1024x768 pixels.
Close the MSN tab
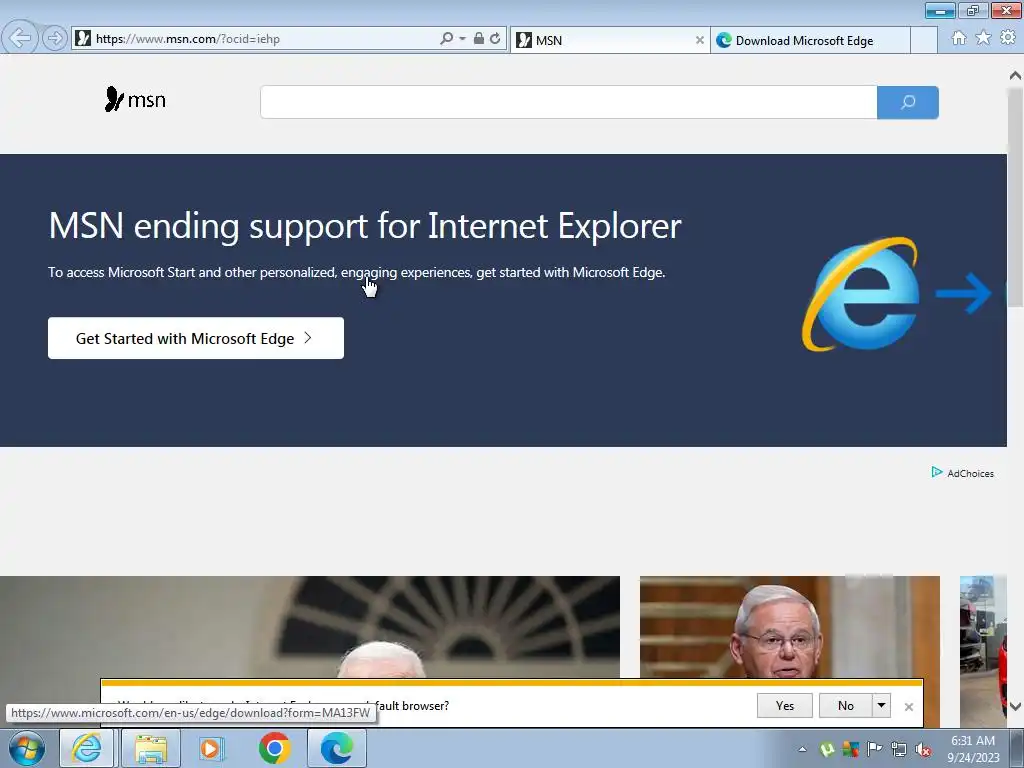[700, 40]
